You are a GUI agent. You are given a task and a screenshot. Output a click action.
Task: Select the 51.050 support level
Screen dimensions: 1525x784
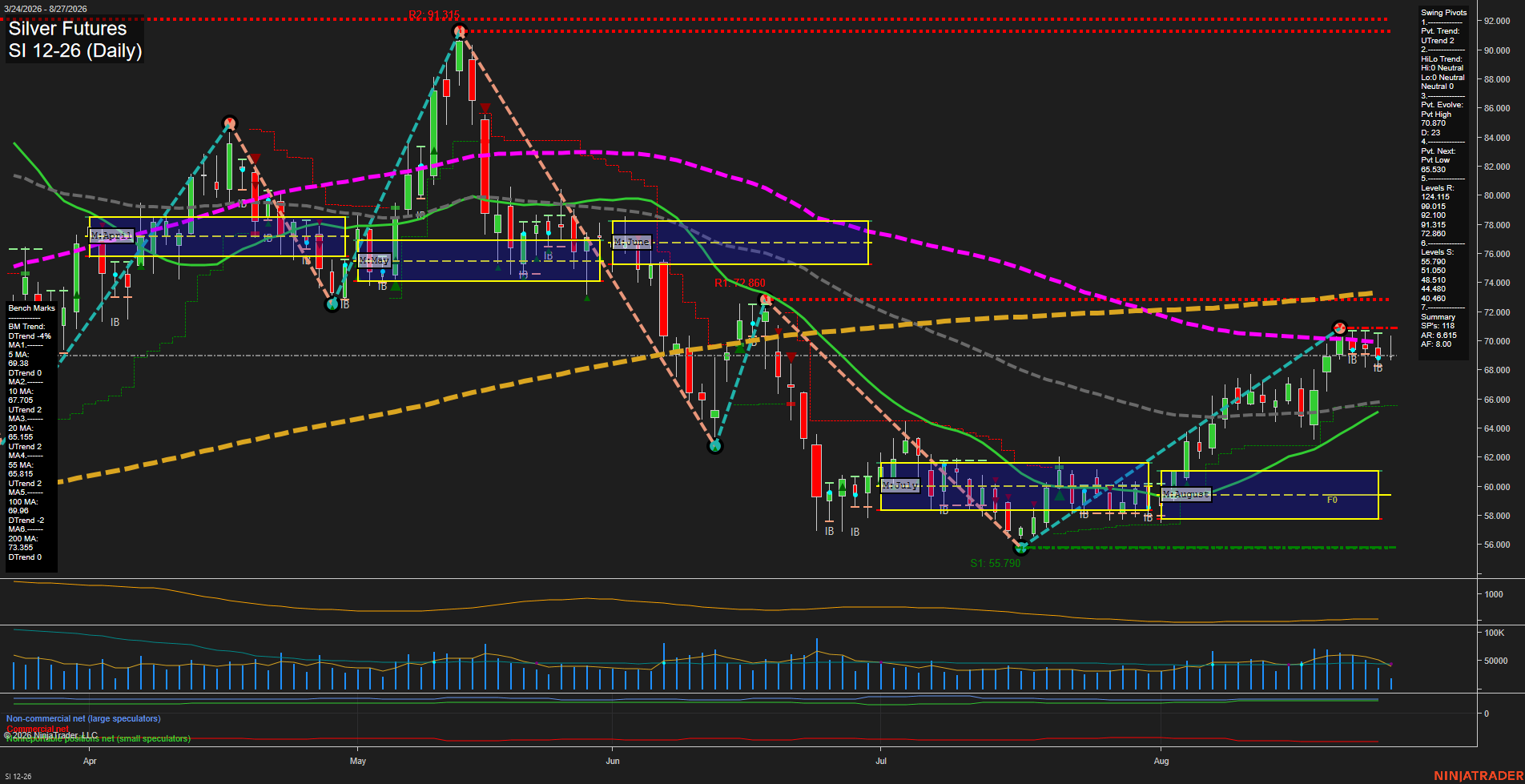pyautogui.click(x=1434, y=271)
